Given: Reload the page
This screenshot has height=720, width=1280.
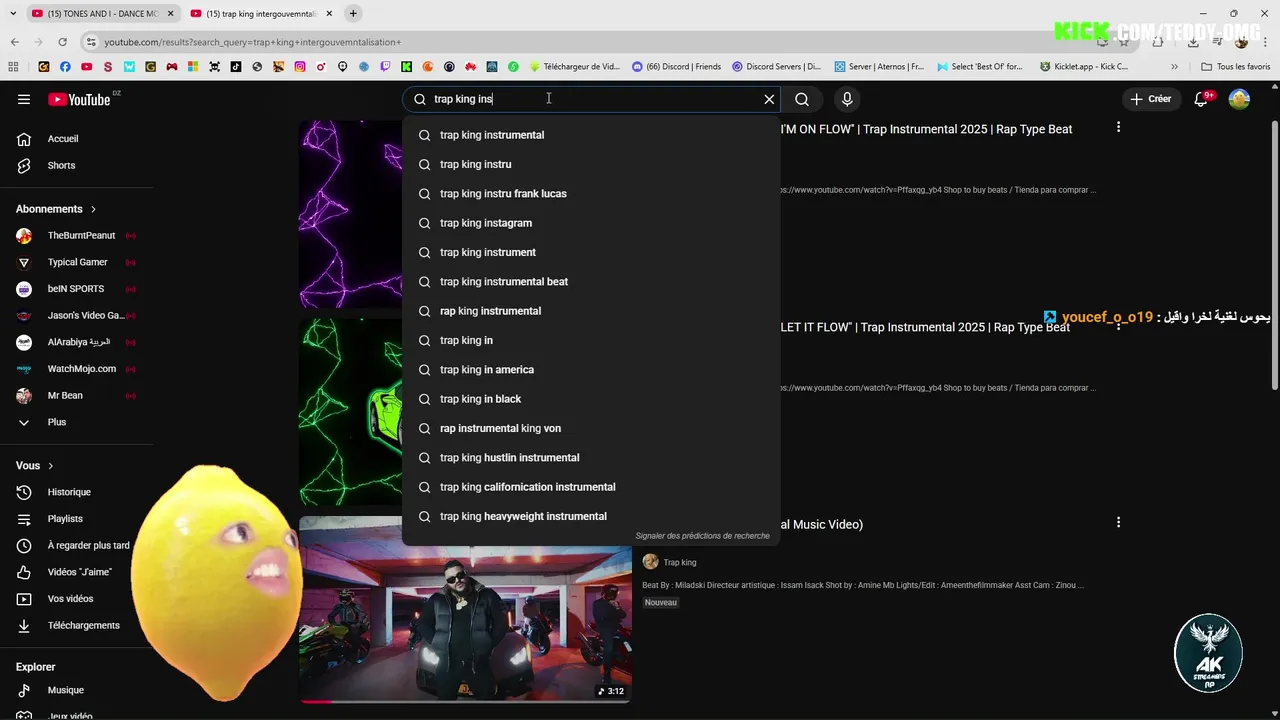Looking at the screenshot, I should tap(62, 42).
